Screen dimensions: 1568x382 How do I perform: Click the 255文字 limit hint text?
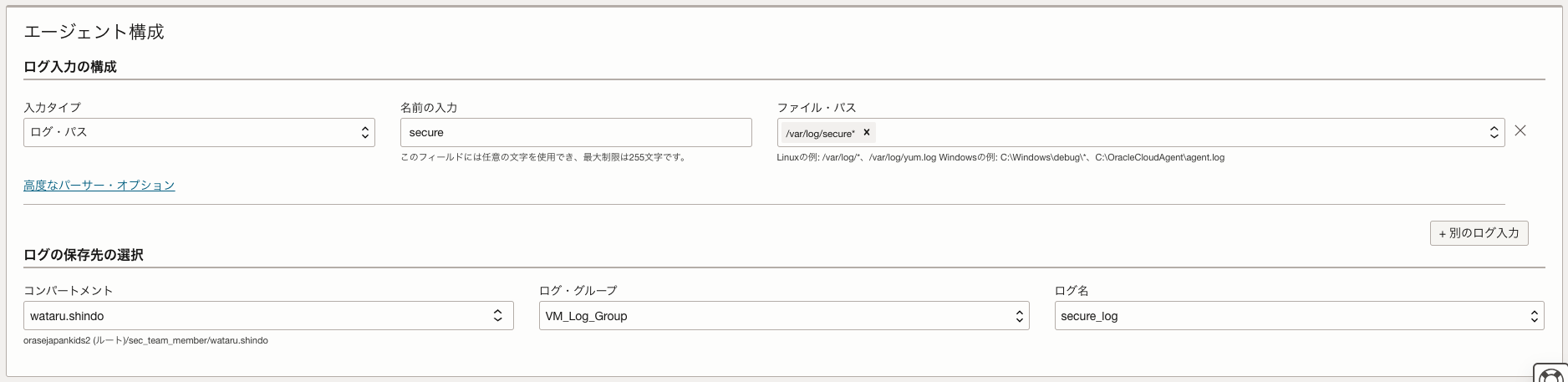click(x=543, y=157)
